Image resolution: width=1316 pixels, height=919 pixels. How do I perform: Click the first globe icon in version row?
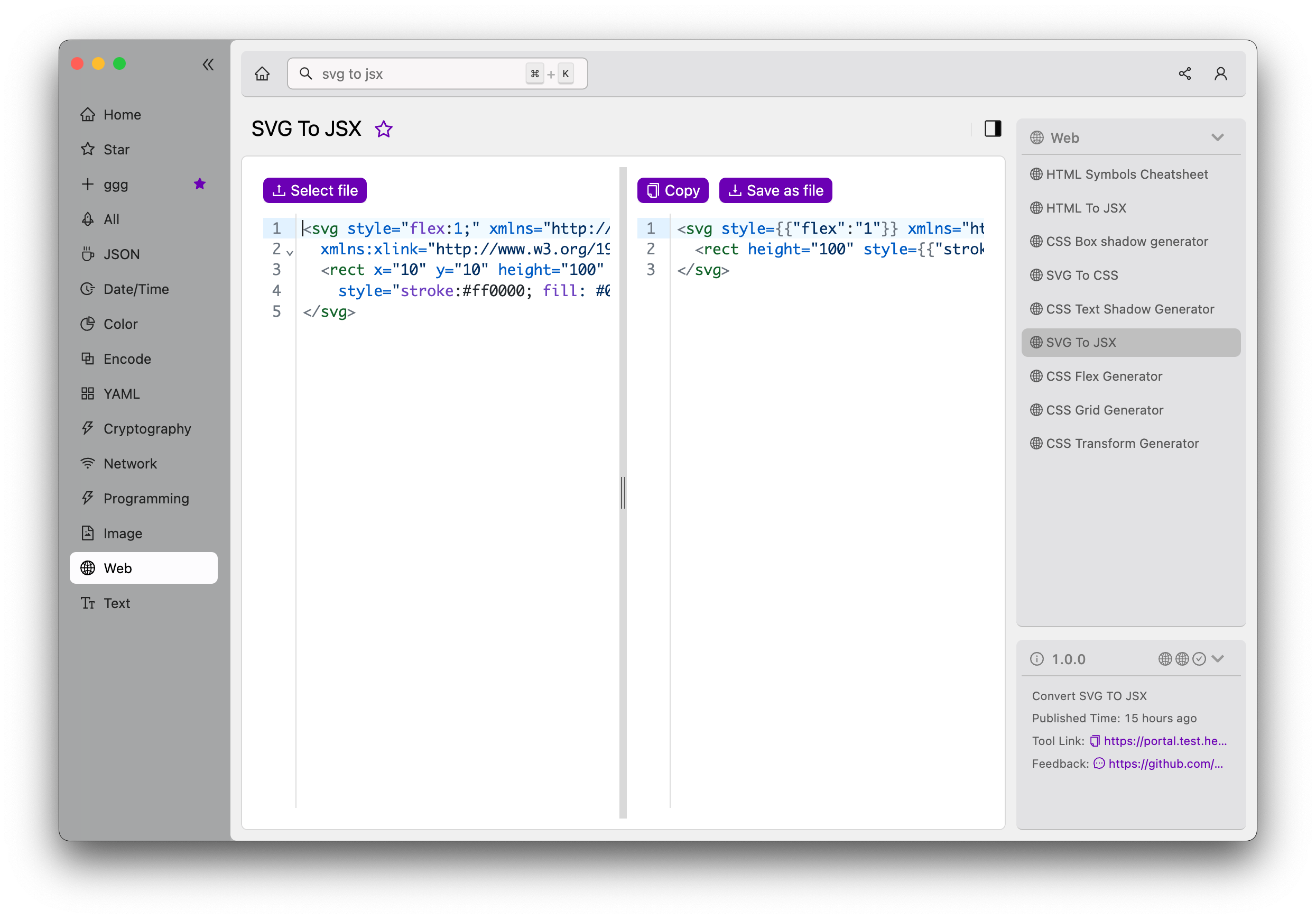point(1165,659)
